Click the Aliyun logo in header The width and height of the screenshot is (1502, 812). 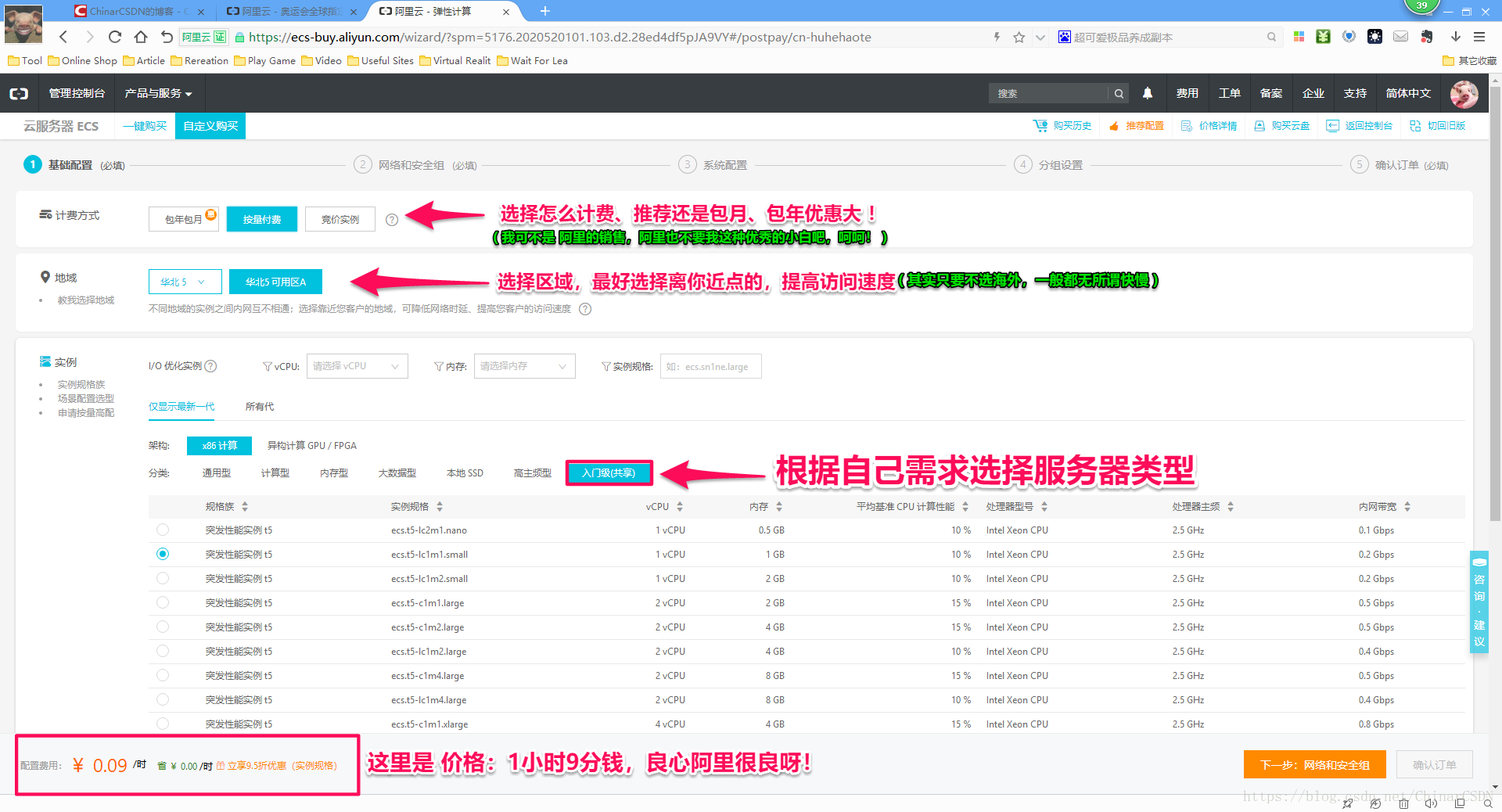click(x=19, y=93)
